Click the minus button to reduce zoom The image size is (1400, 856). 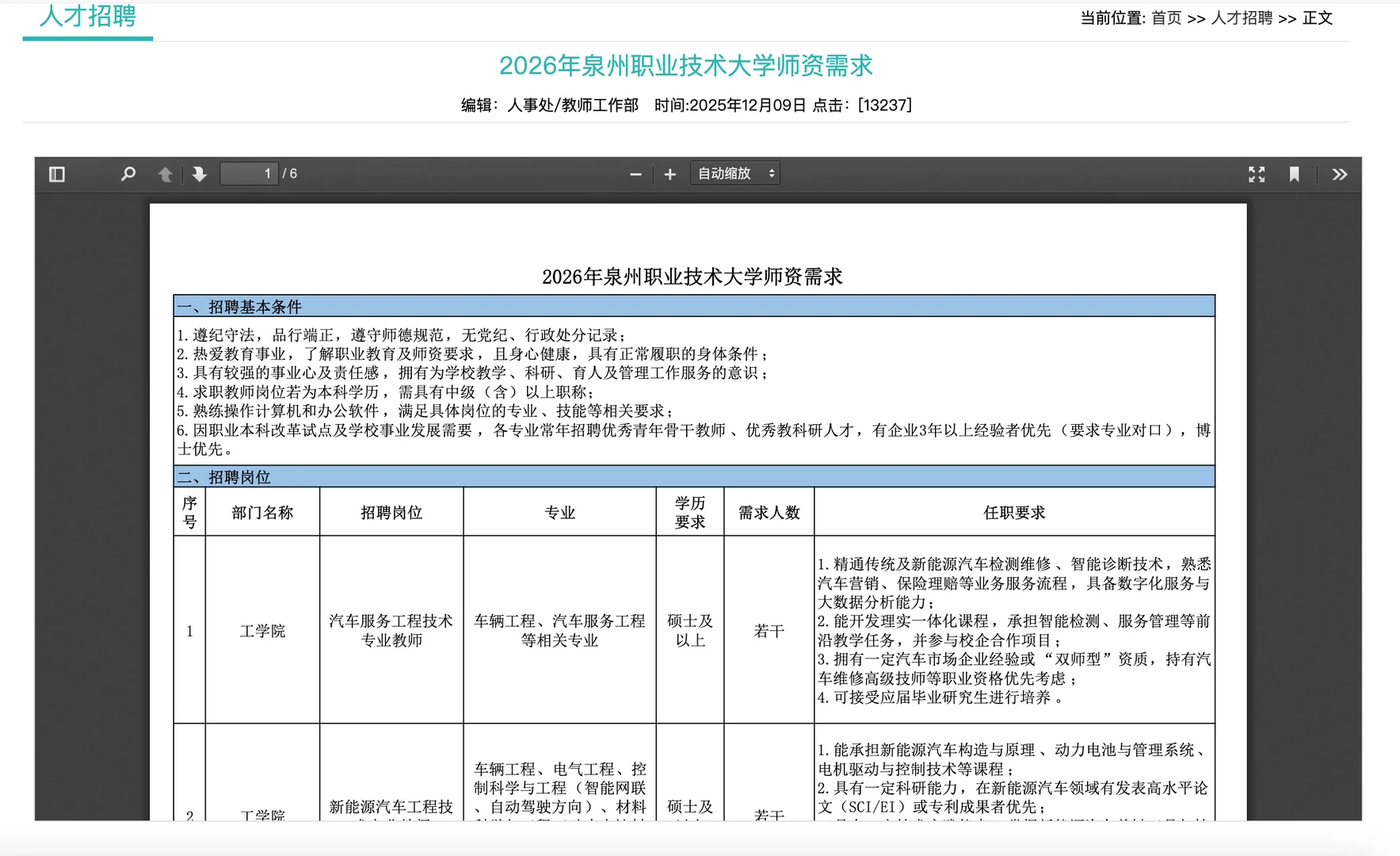click(x=635, y=174)
